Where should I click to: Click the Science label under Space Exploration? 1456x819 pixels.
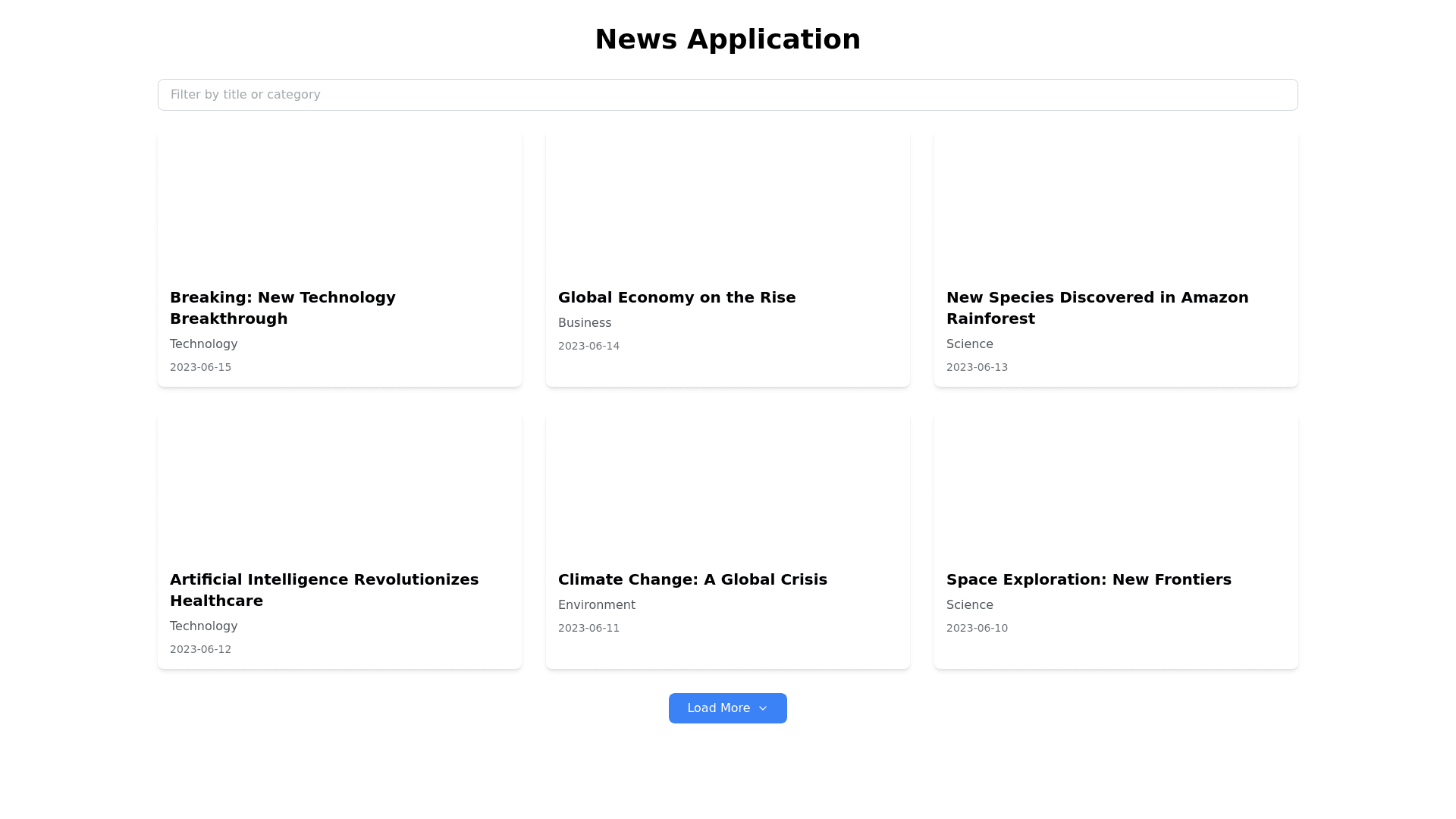tap(969, 605)
